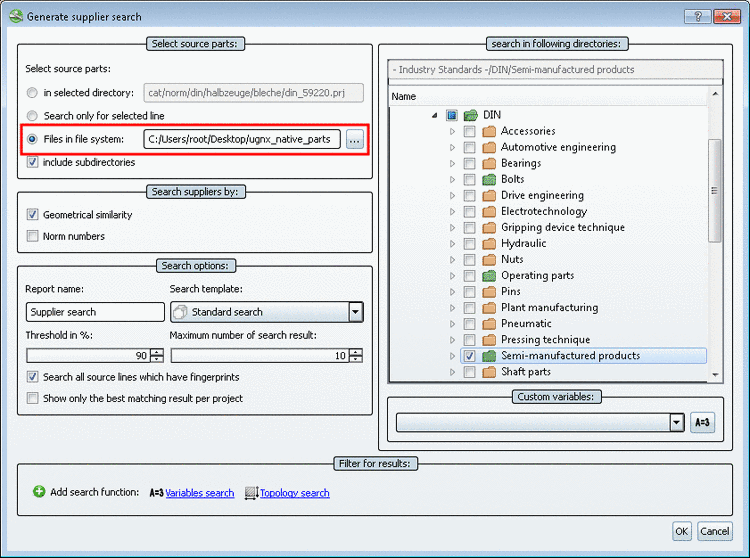Expand the Accessories tree node

[452, 131]
